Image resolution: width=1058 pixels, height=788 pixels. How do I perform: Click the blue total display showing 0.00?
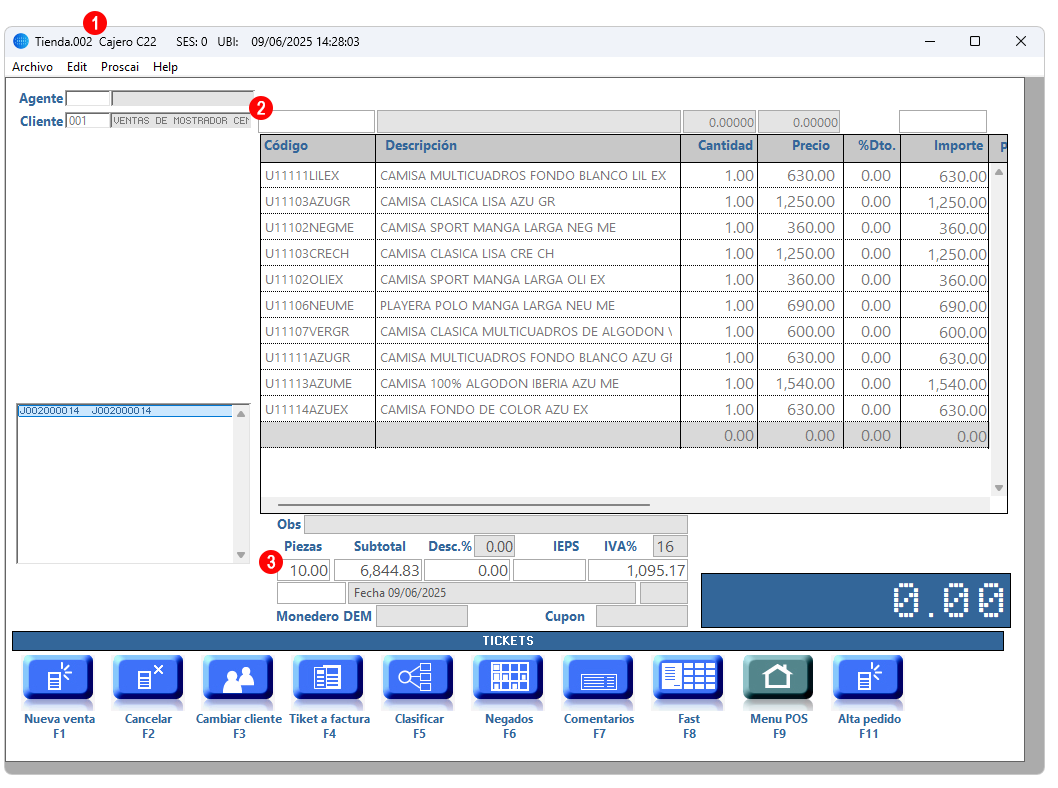pos(856,600)
